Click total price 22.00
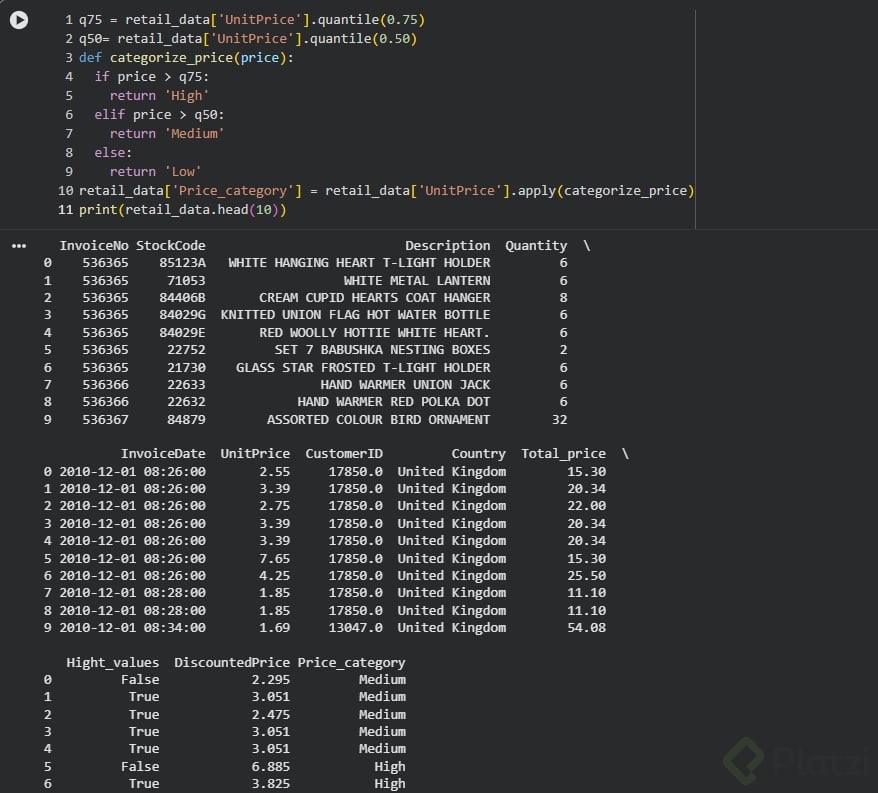 pyautogui.click(x=586, y=506)
